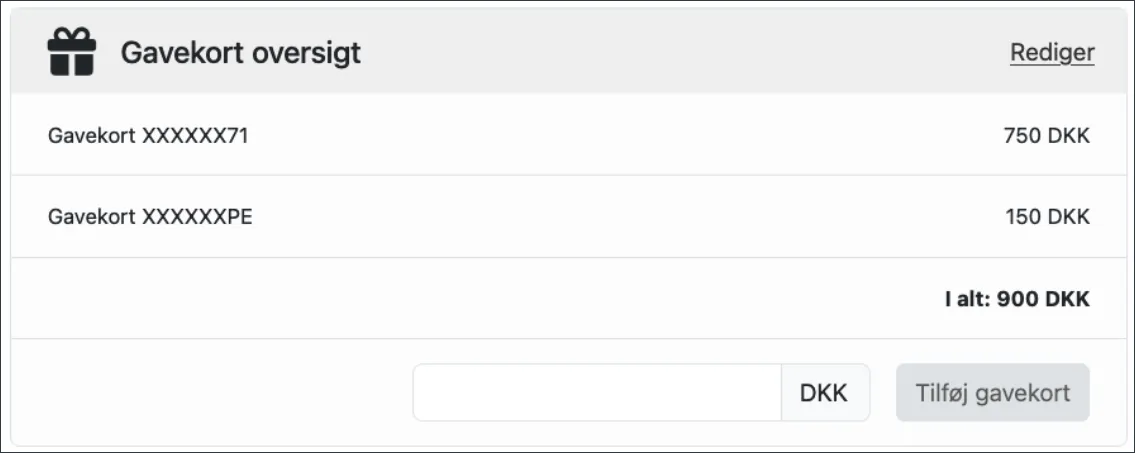The image size is (1135, 453).
Task: Click 'Gavekort' text in the XXXXXXPE row
Action: (x=91, y=216)
